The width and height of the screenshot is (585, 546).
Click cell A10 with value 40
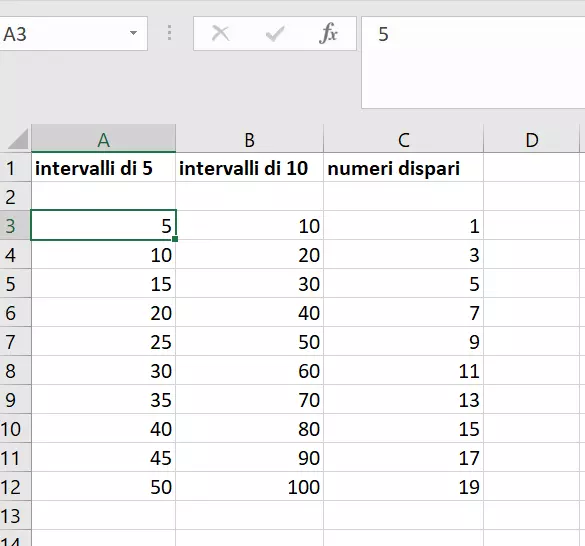click(x=103, y=428)
